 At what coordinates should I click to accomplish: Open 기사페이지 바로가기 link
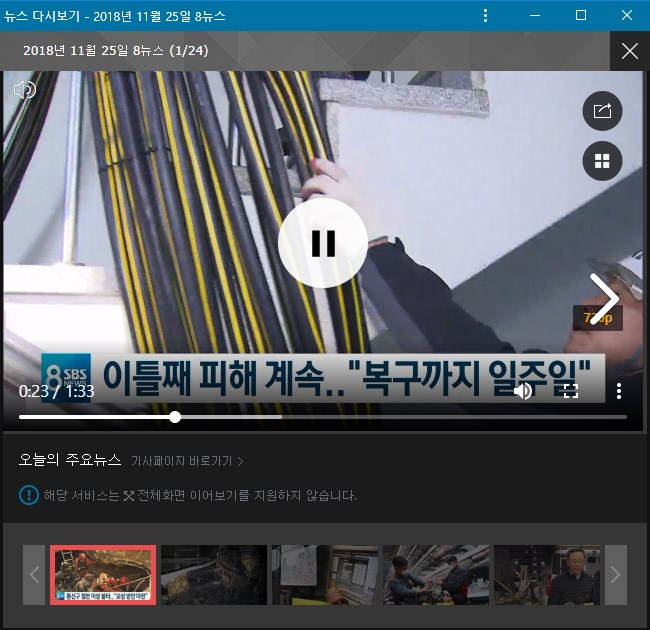(187, 461)
